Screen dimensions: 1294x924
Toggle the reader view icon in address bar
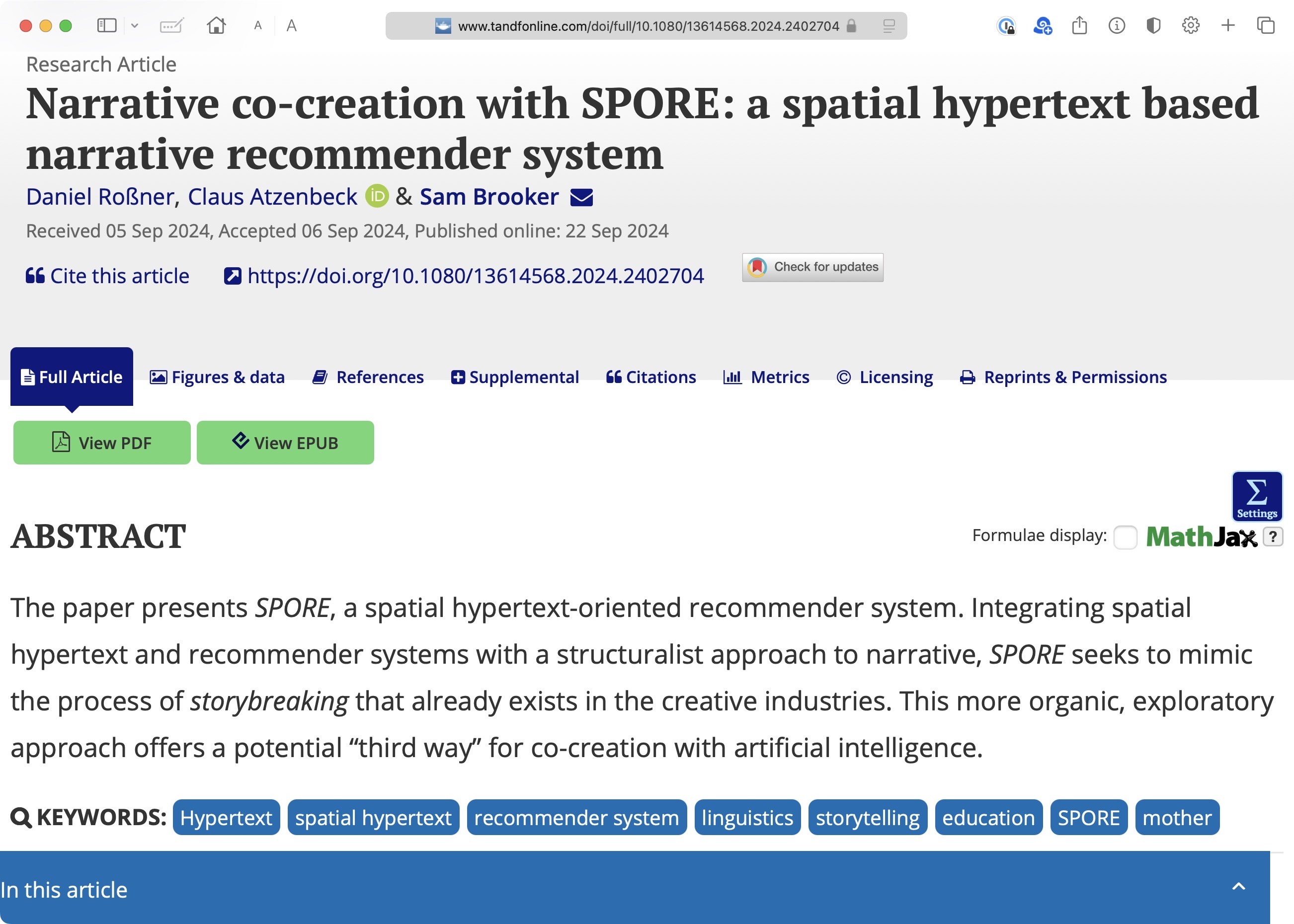coord(889,26)
